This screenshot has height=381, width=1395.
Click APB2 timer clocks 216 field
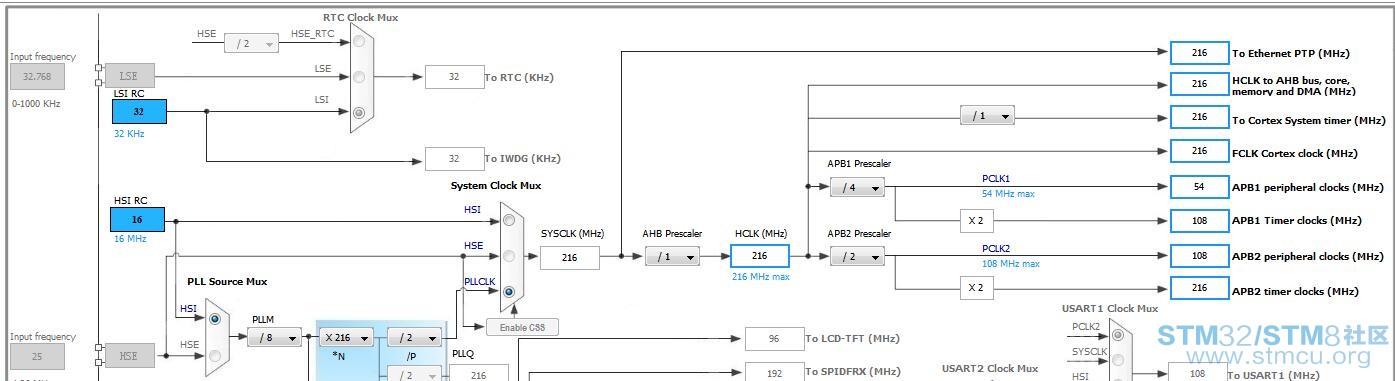pyautogui.click(x=1200, y=289)
